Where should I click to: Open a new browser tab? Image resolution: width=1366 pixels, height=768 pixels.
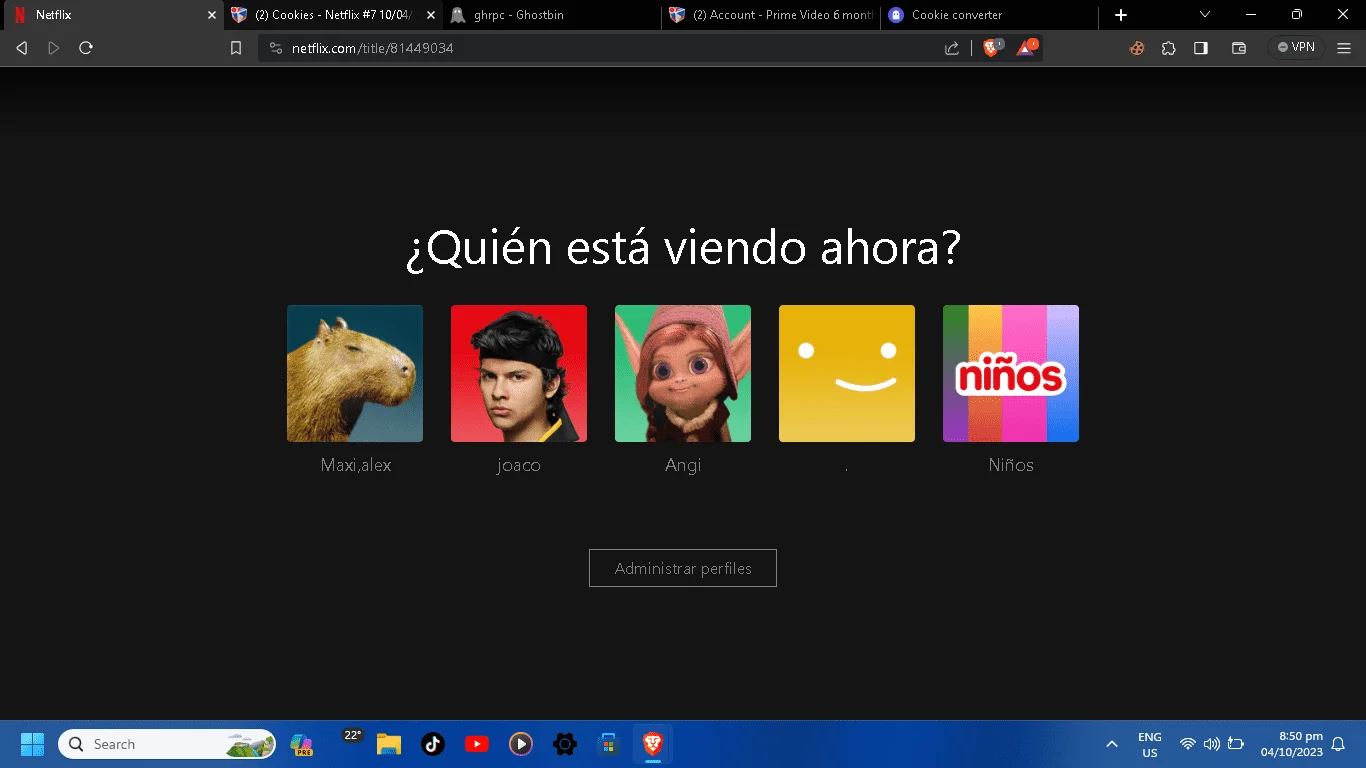(x=1121, y=15)
